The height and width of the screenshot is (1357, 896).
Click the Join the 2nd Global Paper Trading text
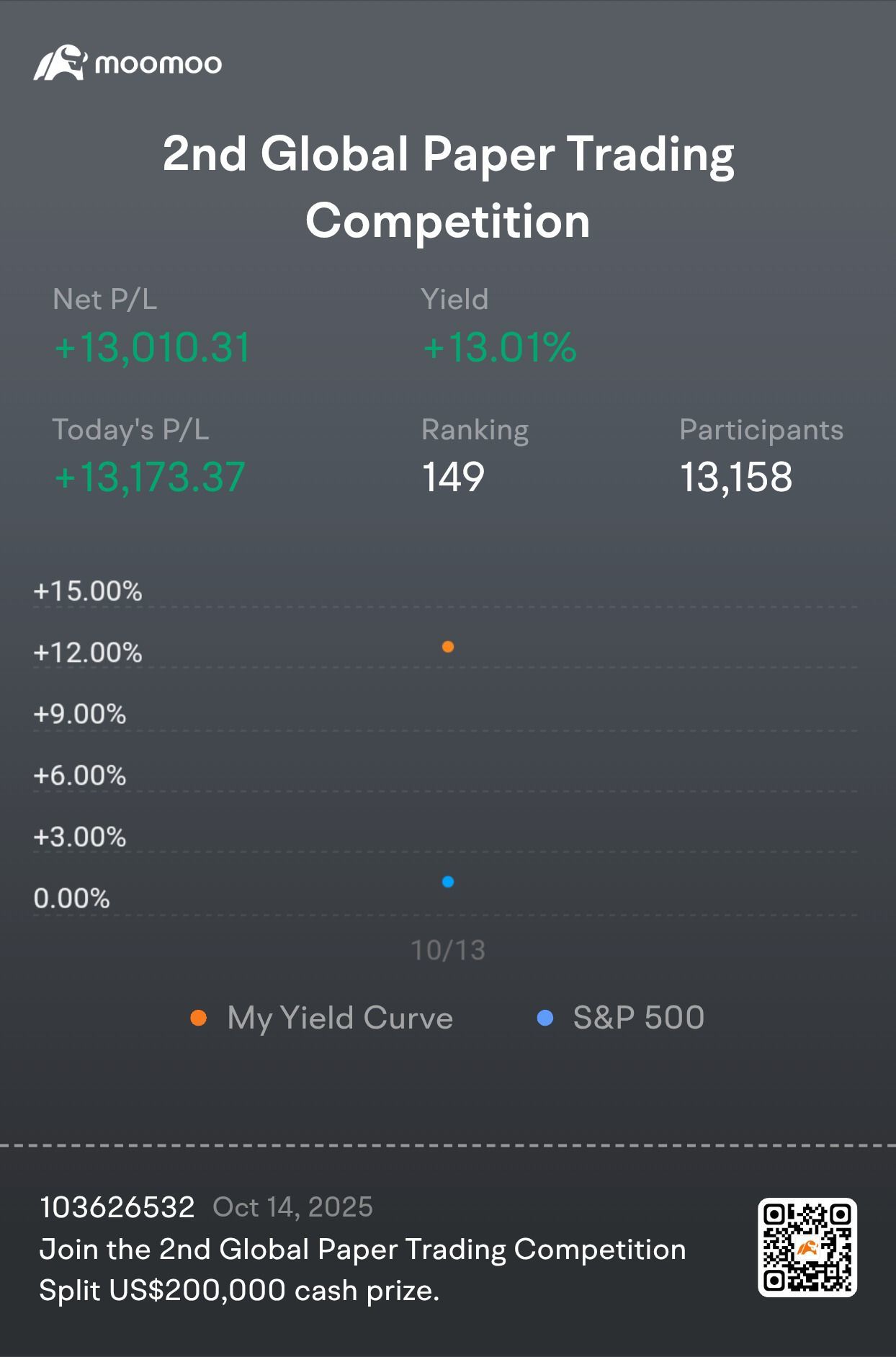tap(362, 1250)
